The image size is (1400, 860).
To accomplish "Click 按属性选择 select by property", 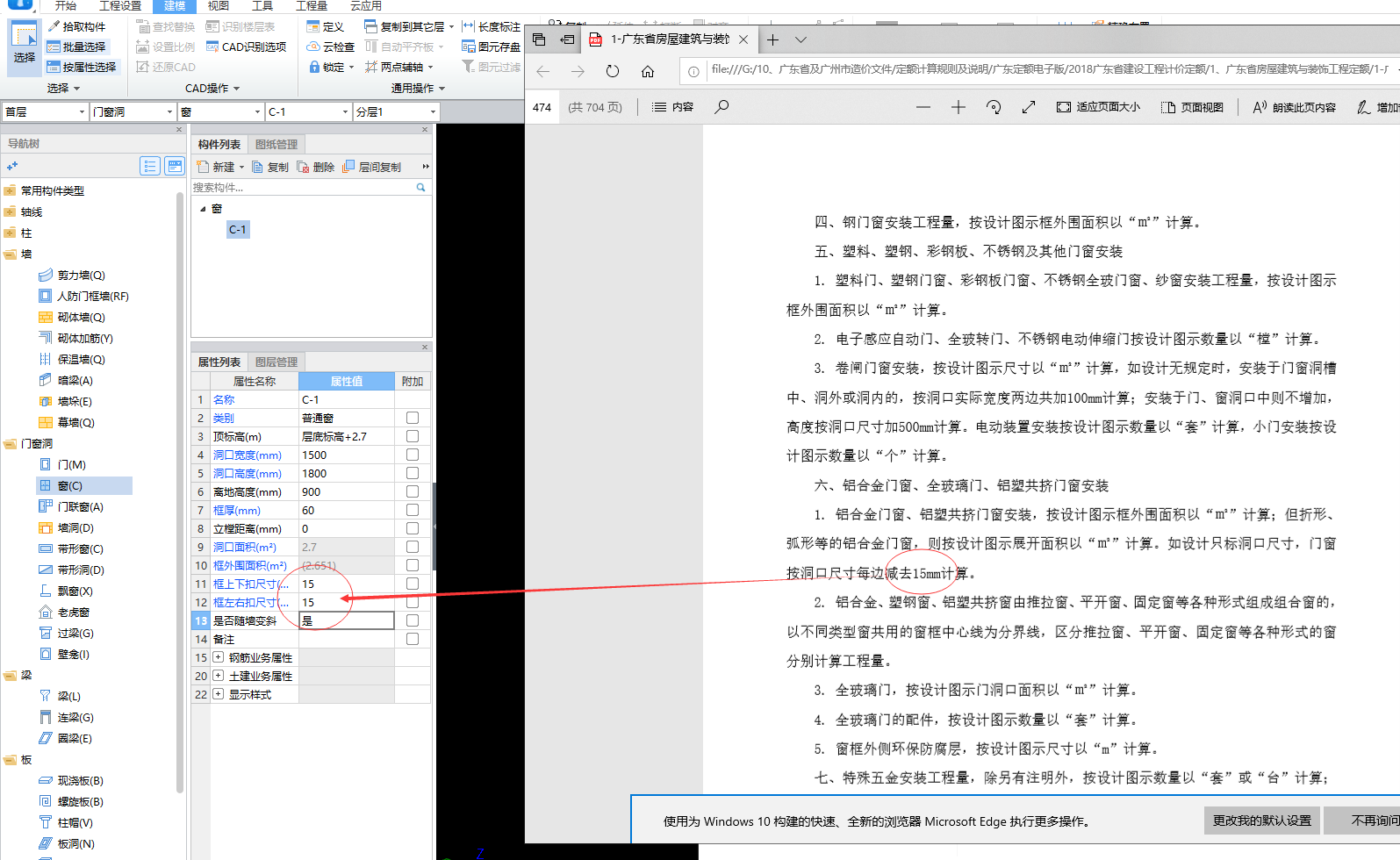I will [82, 68].
